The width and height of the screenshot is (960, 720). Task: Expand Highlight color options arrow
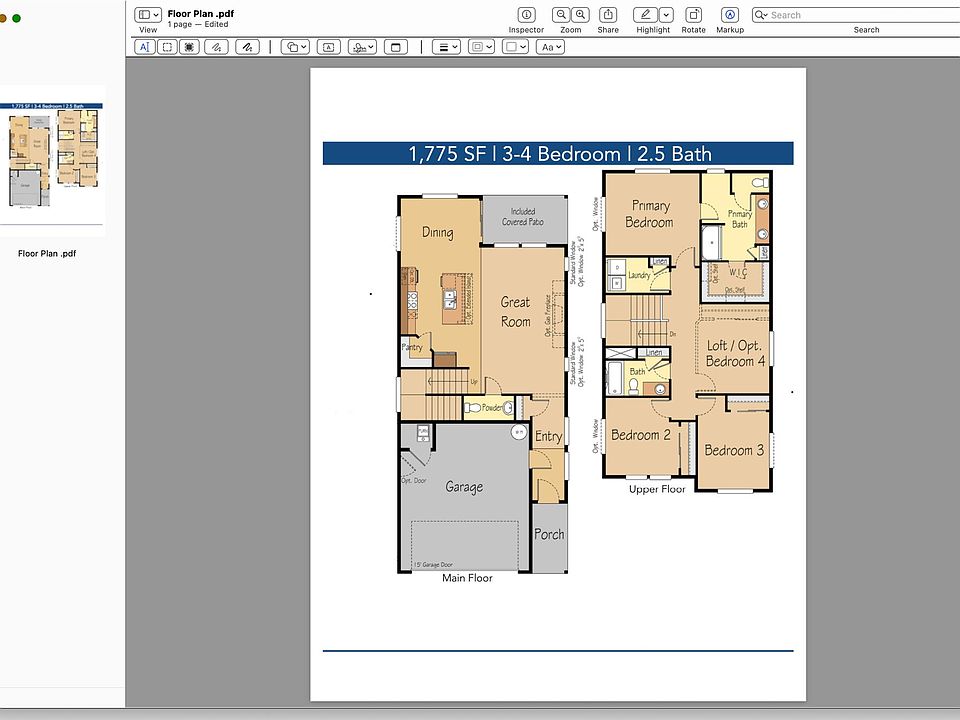(666, 15)
